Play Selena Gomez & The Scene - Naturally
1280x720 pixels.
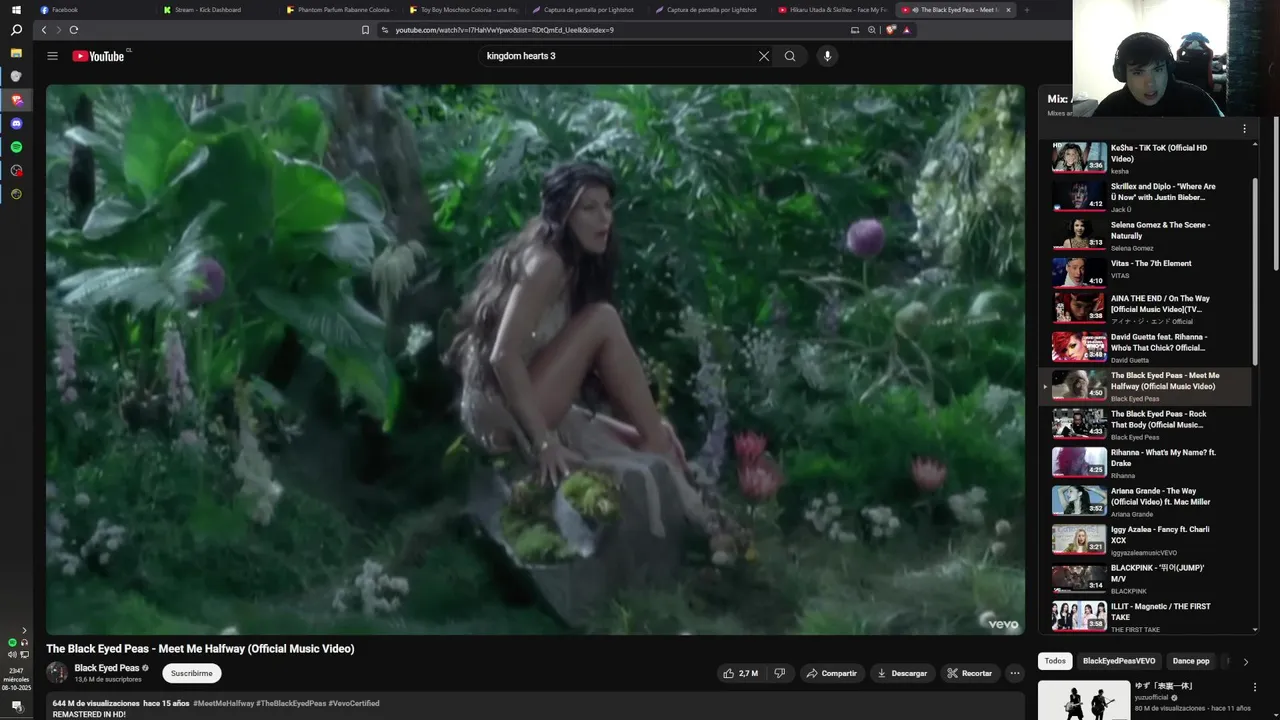tap(1145, 235)
